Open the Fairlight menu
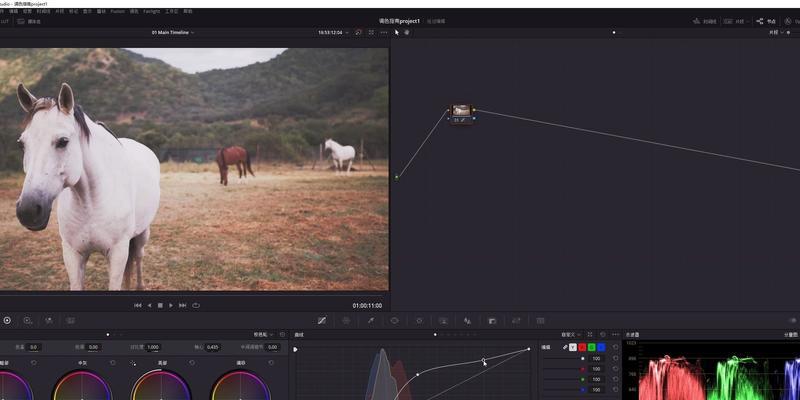This screenshot has height=400, width=800. (x=152, y=11)
